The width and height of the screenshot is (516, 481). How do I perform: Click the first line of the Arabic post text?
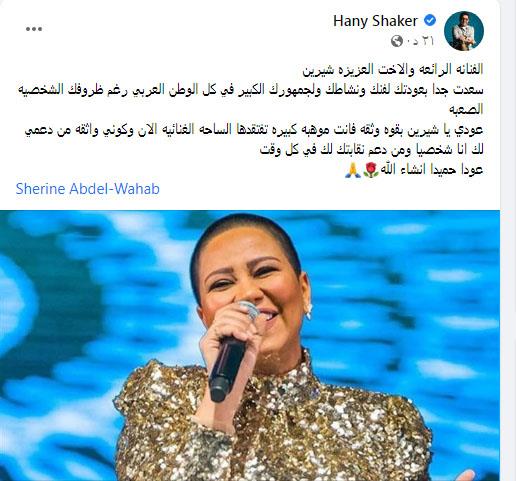pos(393,69)
